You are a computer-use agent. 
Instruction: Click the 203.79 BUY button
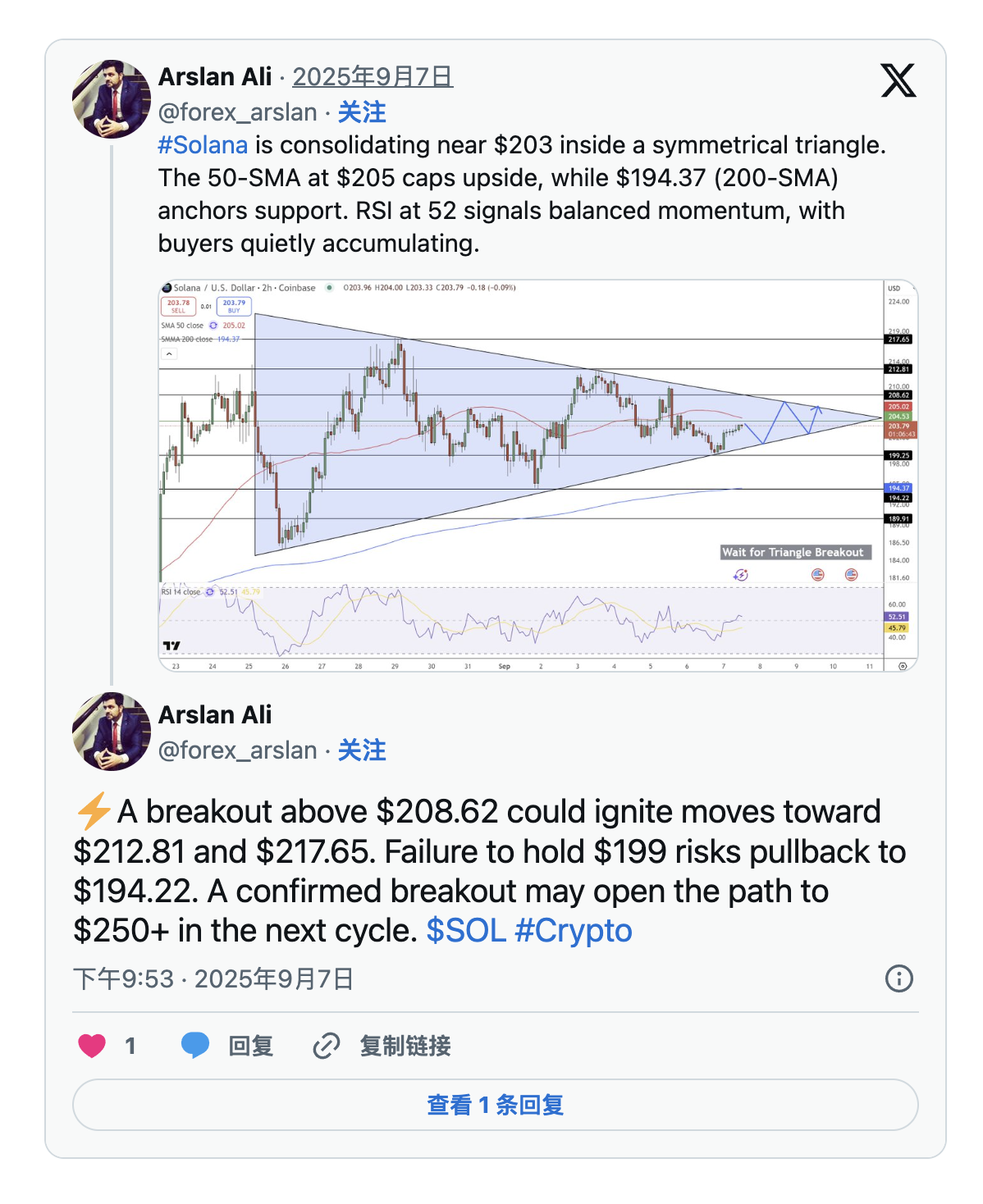coord(234,306)
